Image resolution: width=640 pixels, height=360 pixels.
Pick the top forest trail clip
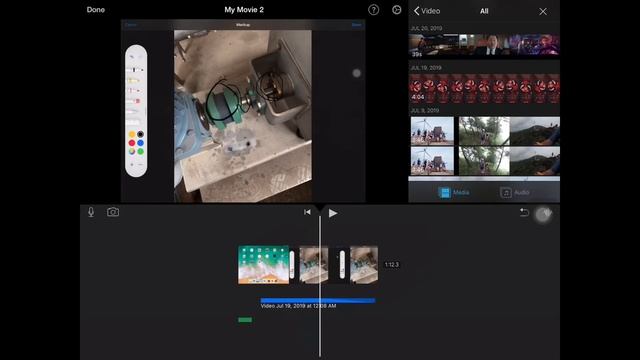tap(484, 131)
